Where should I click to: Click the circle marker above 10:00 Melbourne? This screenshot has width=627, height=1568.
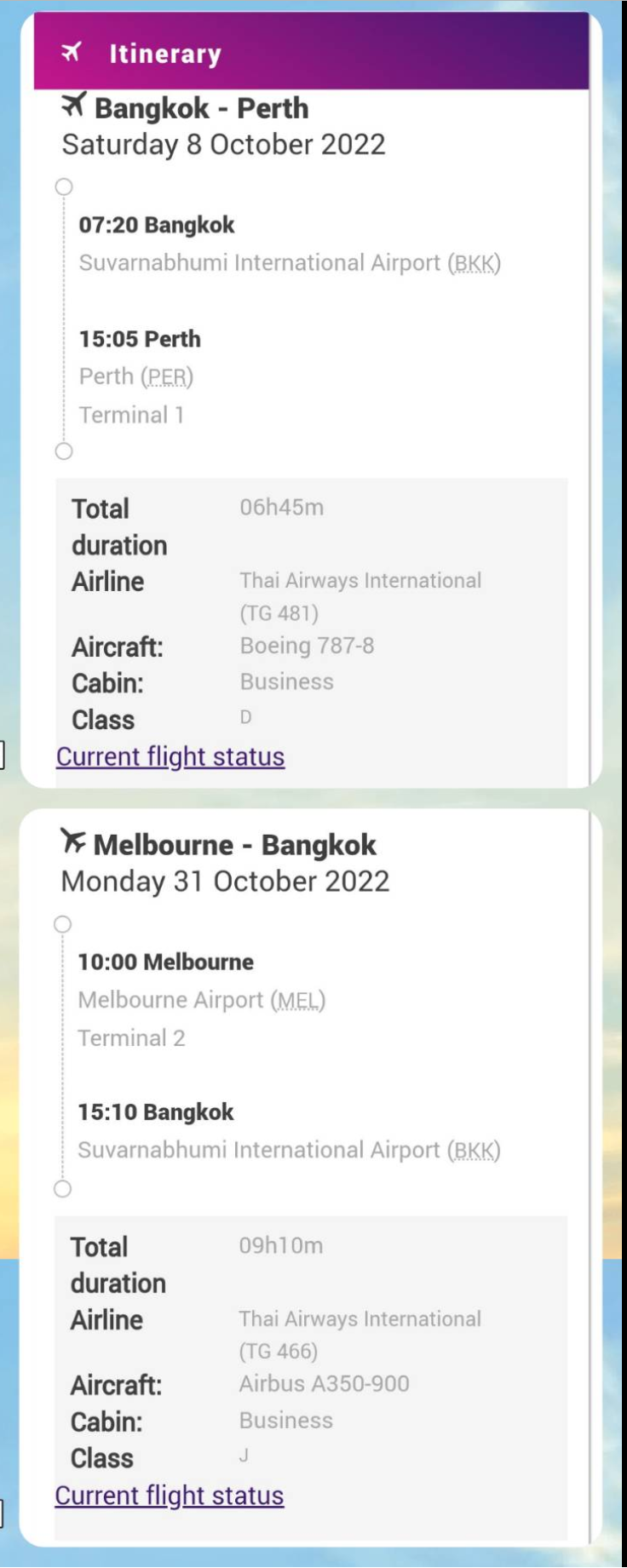tap(63, 924)
